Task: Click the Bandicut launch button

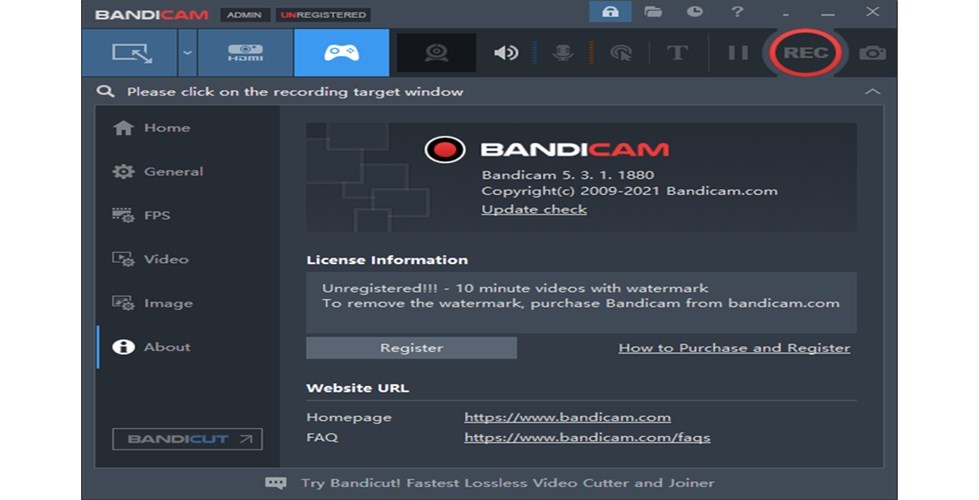Action: 187,439
